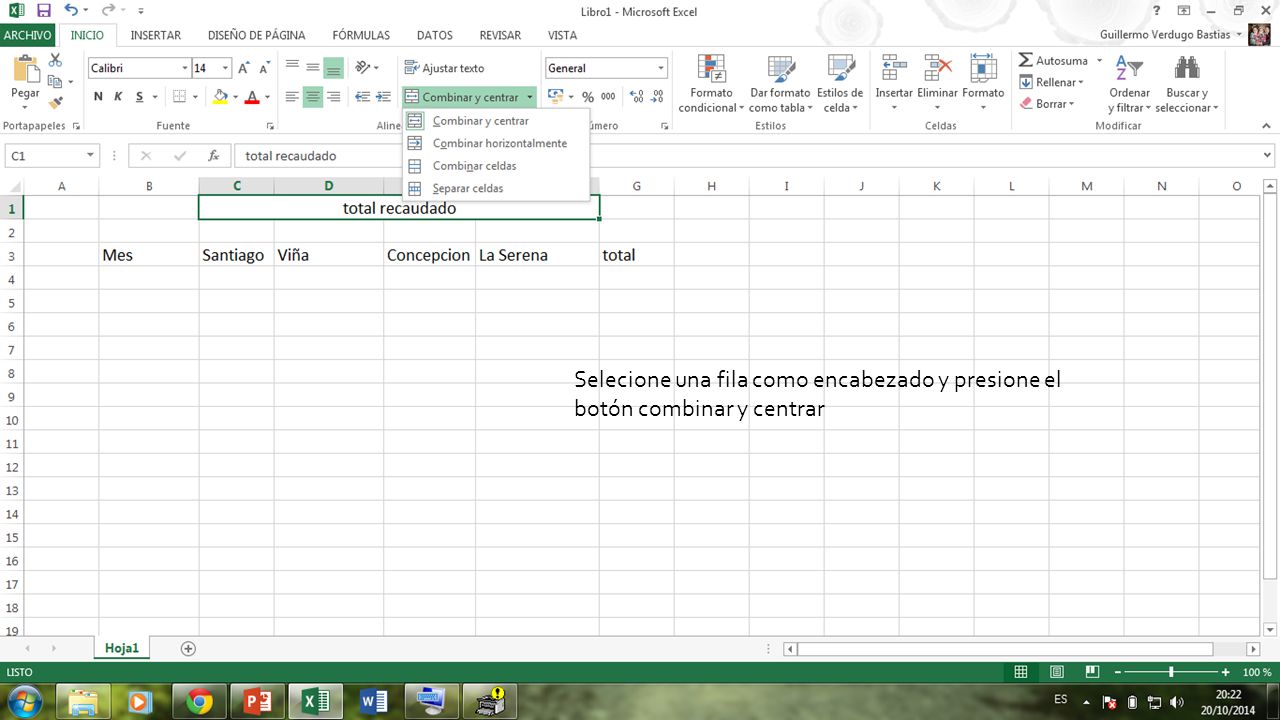Open the font name Calibri dropdown

185,68
